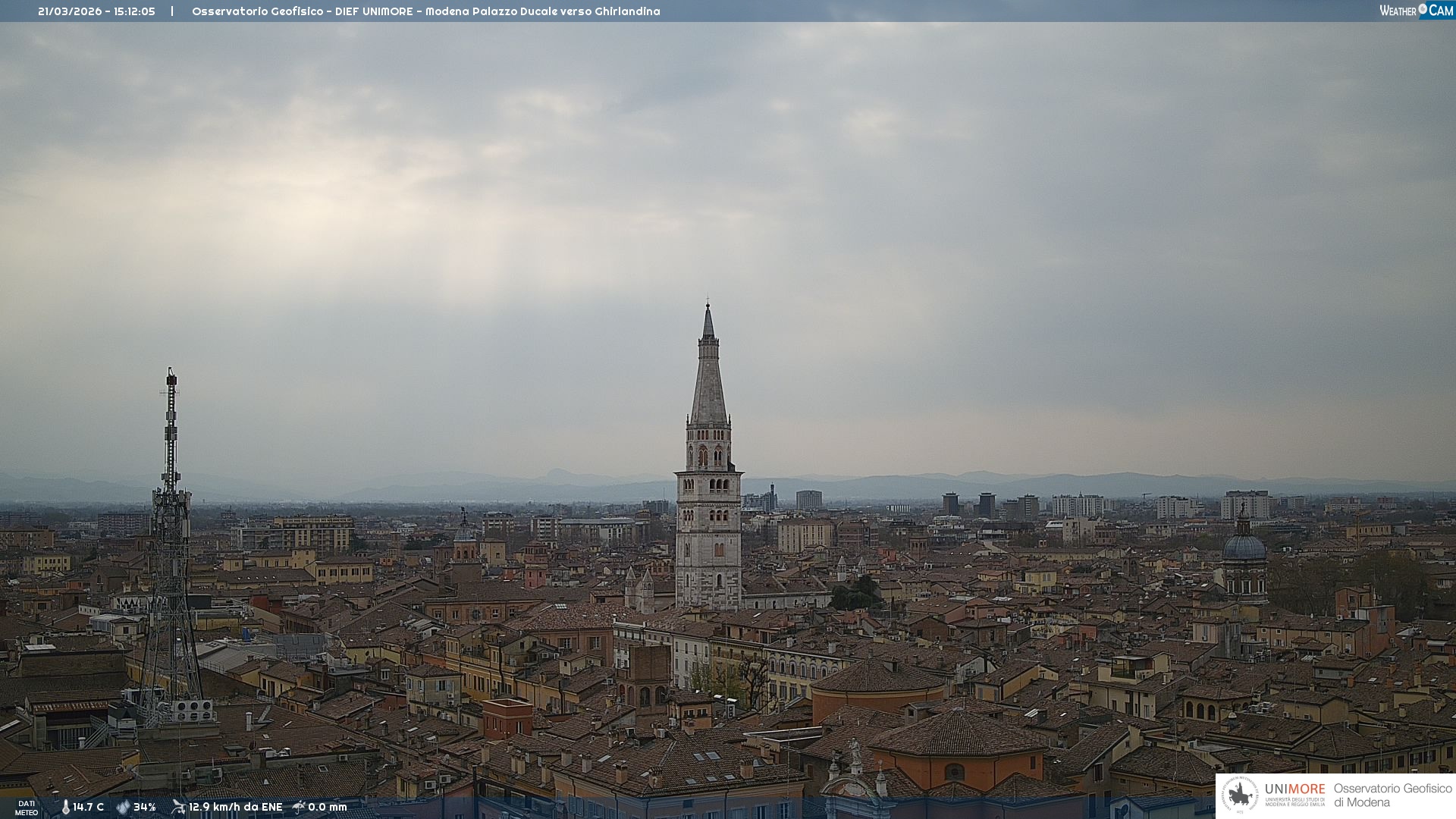Click the UNIMORE university seal emblem
Screen dimensions: 1456x819
click(1240, 795)
